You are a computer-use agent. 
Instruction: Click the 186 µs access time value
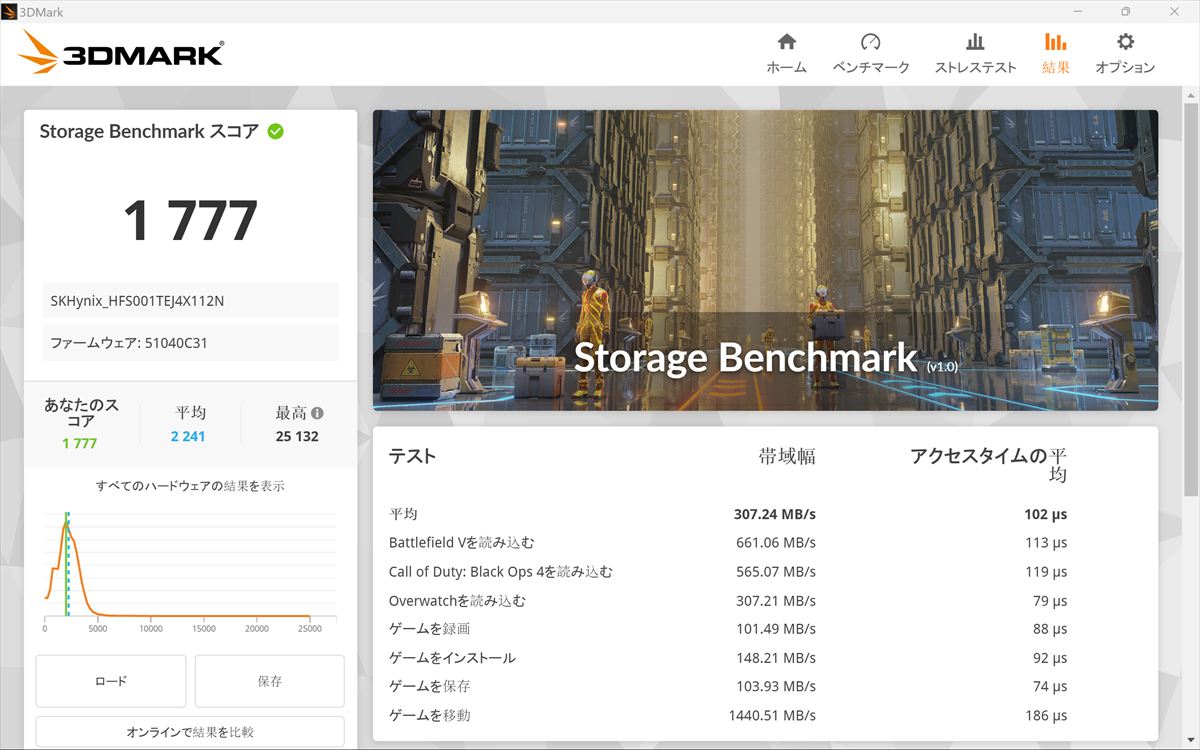pos(1044,715)
